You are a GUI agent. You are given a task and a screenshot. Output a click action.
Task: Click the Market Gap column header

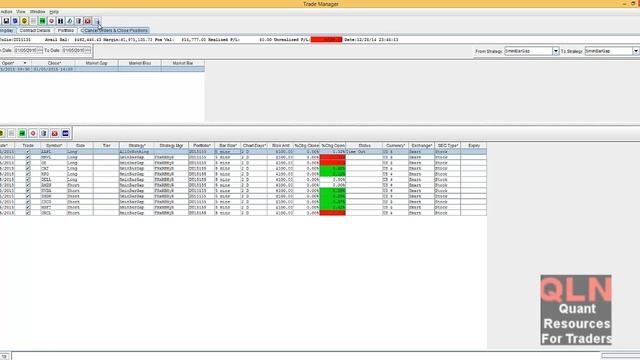(x=97, y=63)
